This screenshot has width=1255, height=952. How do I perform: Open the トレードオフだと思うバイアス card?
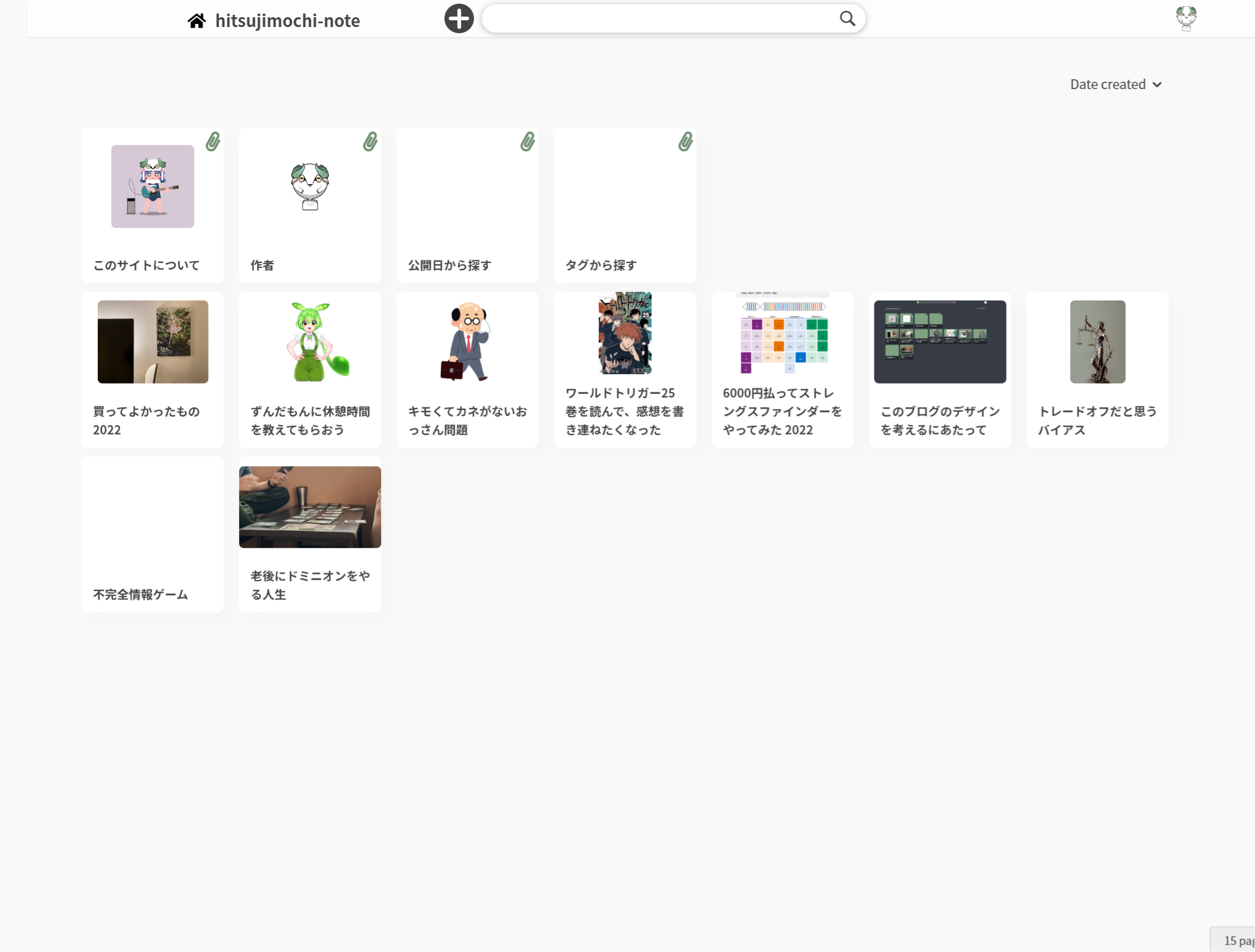pos(1097,369)
